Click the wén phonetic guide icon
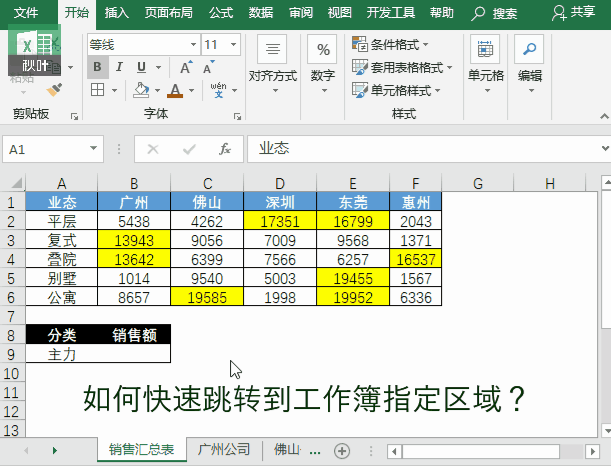The height and width of the screenshot is (466, 611). click(218, 90)
